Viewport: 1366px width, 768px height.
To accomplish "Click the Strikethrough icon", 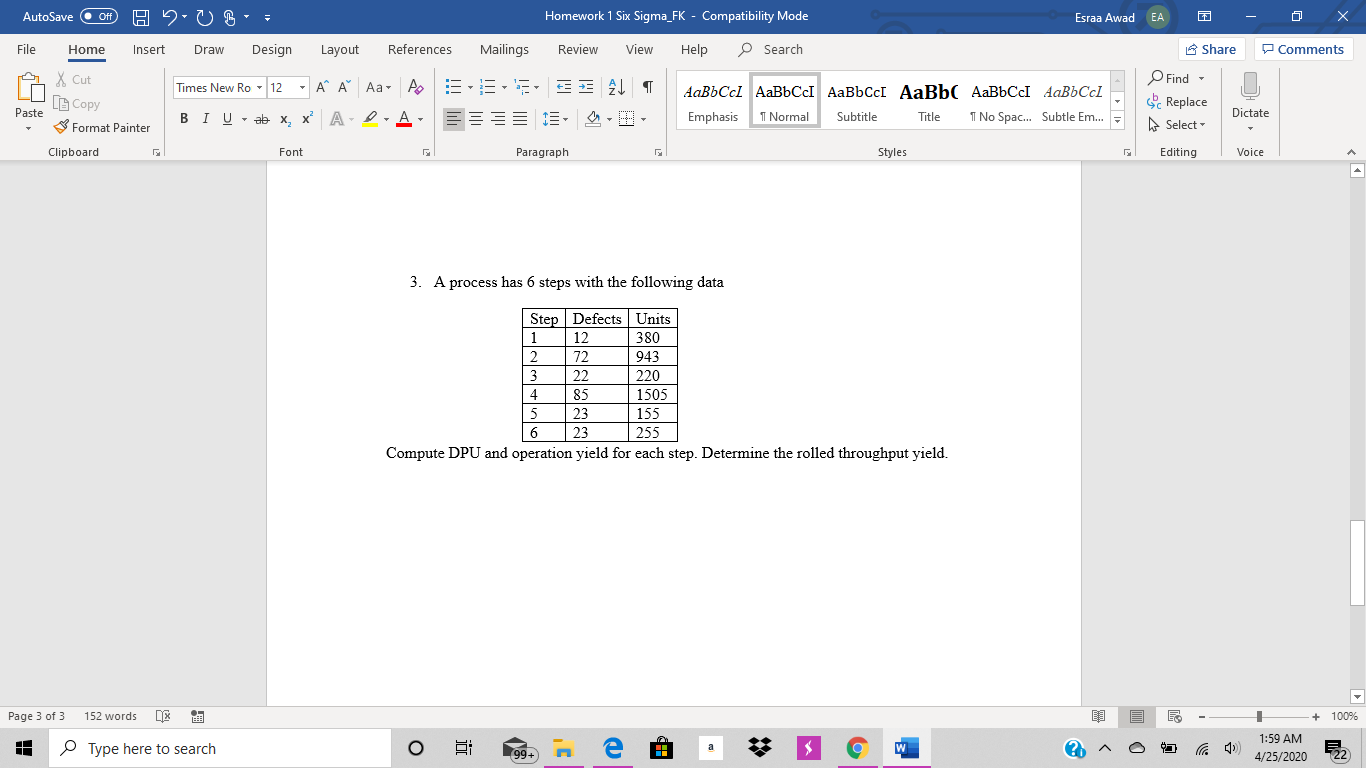I will pyautogui.click(x=260, y=118).
